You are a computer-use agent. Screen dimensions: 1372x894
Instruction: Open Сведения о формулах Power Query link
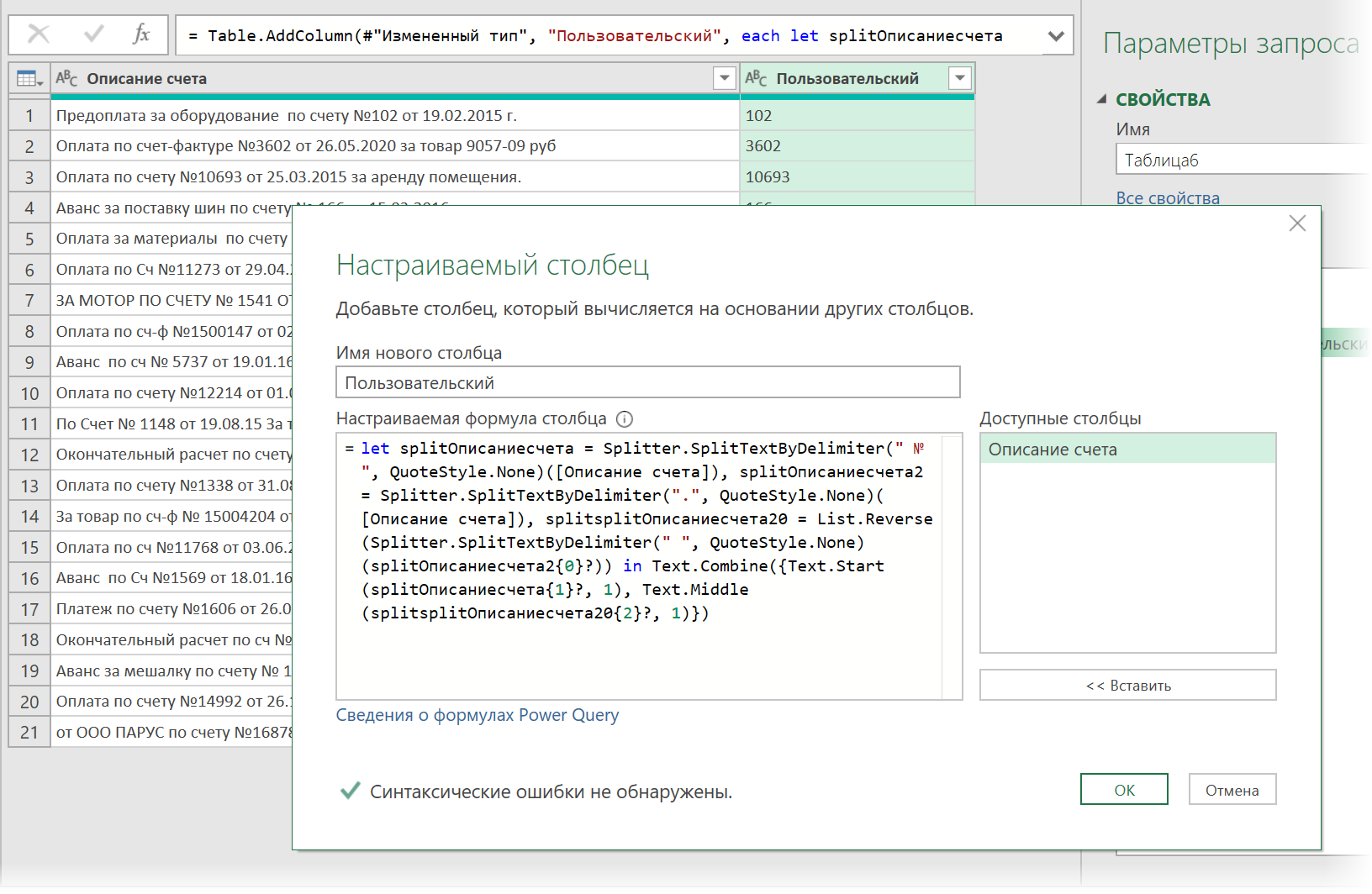click(478, 715)
